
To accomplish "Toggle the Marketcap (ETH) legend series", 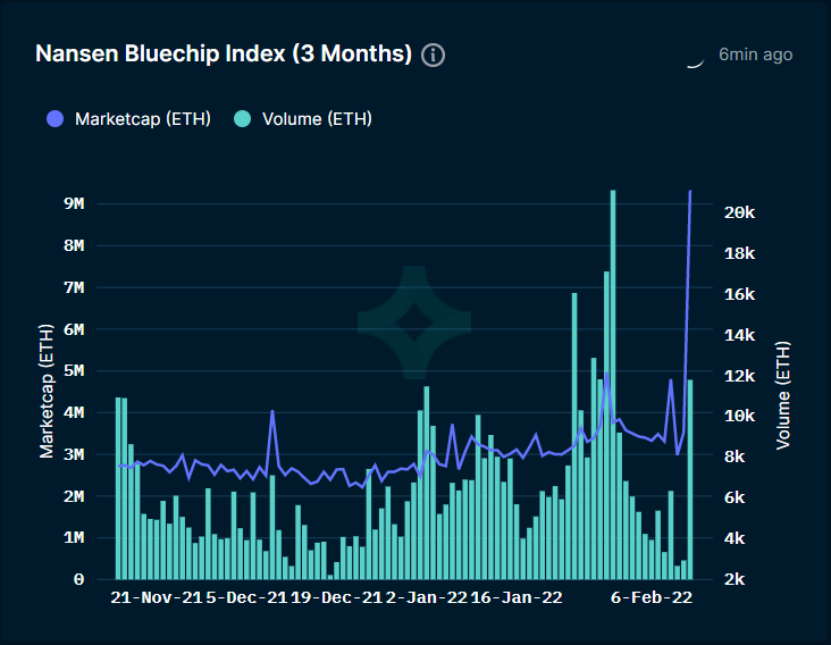I will (x=129, y=119).
